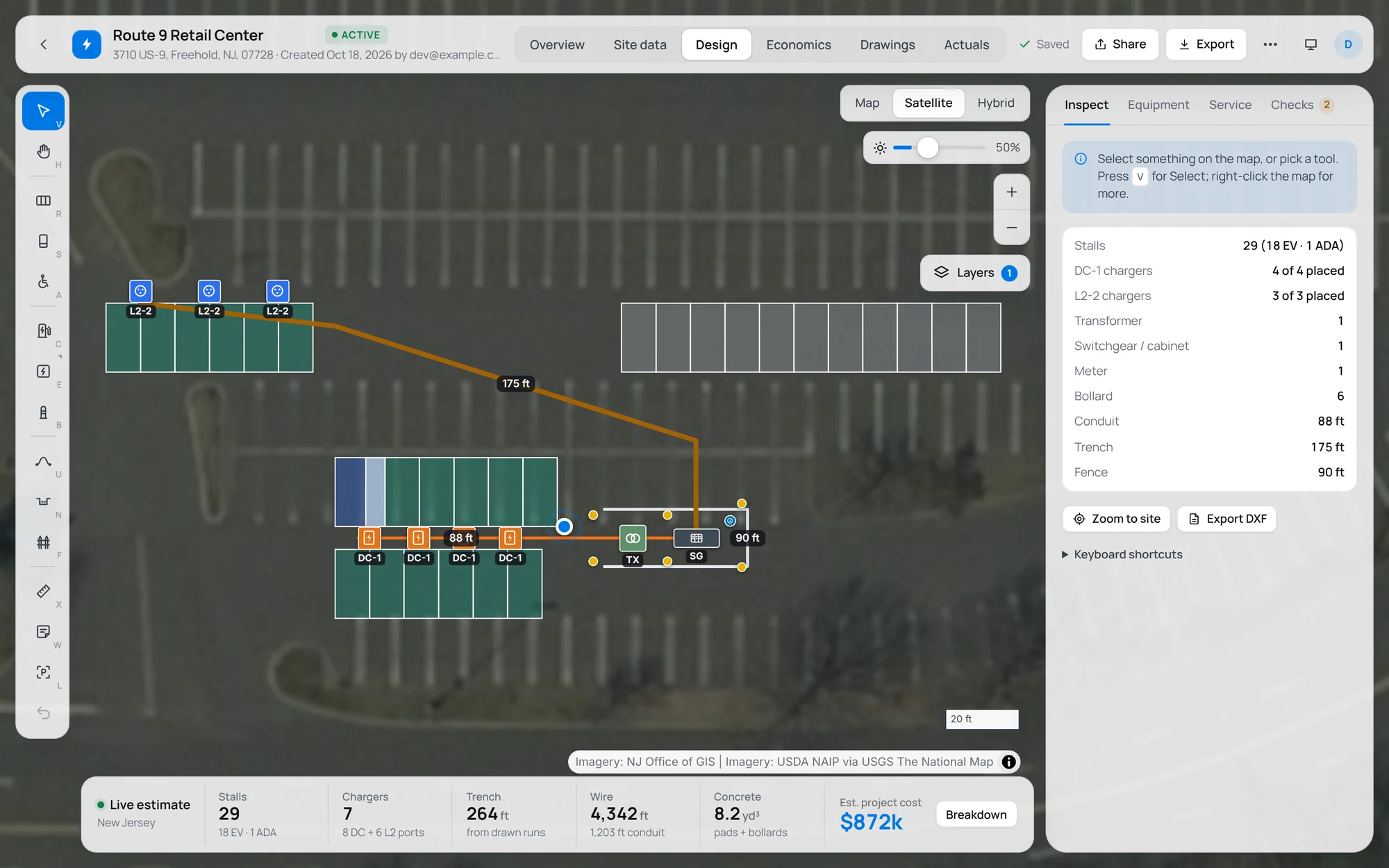Open the user avatar D menu
Screen dimensions: 1389x868
1348,44
